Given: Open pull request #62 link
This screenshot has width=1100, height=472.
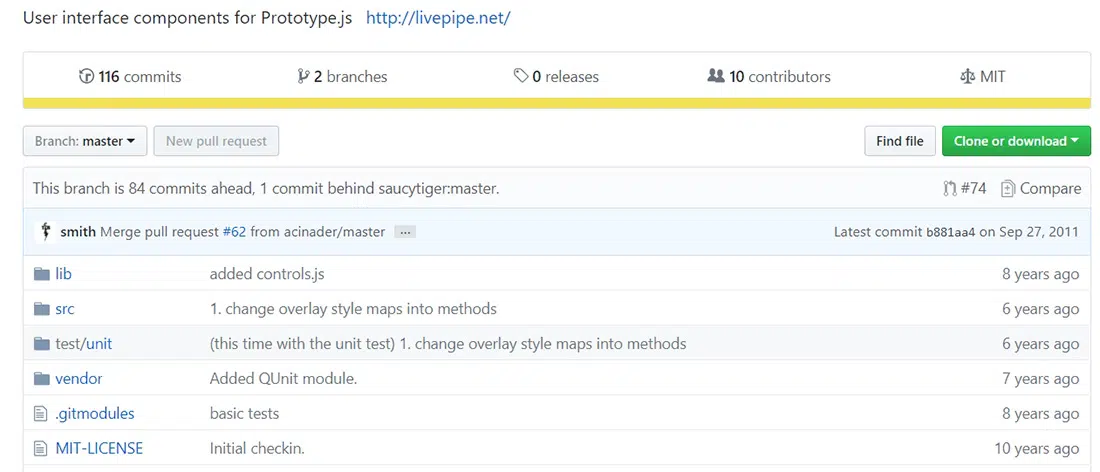Looking at the screenshot, I should [234, 232].
